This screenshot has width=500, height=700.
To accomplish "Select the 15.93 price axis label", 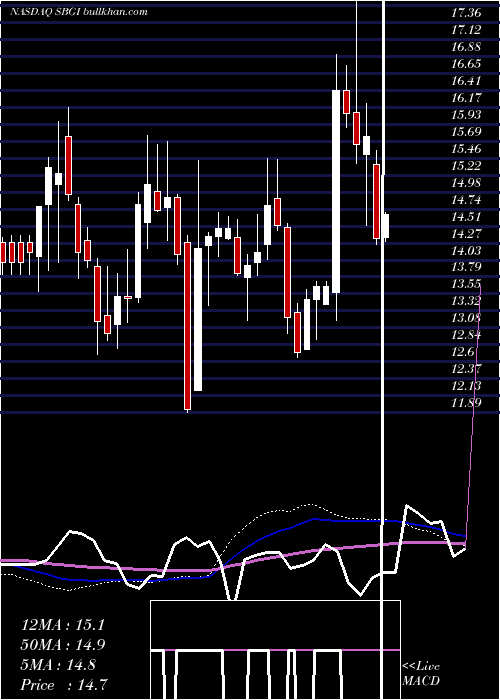I will pyautogui.click(x=466, y=115).
